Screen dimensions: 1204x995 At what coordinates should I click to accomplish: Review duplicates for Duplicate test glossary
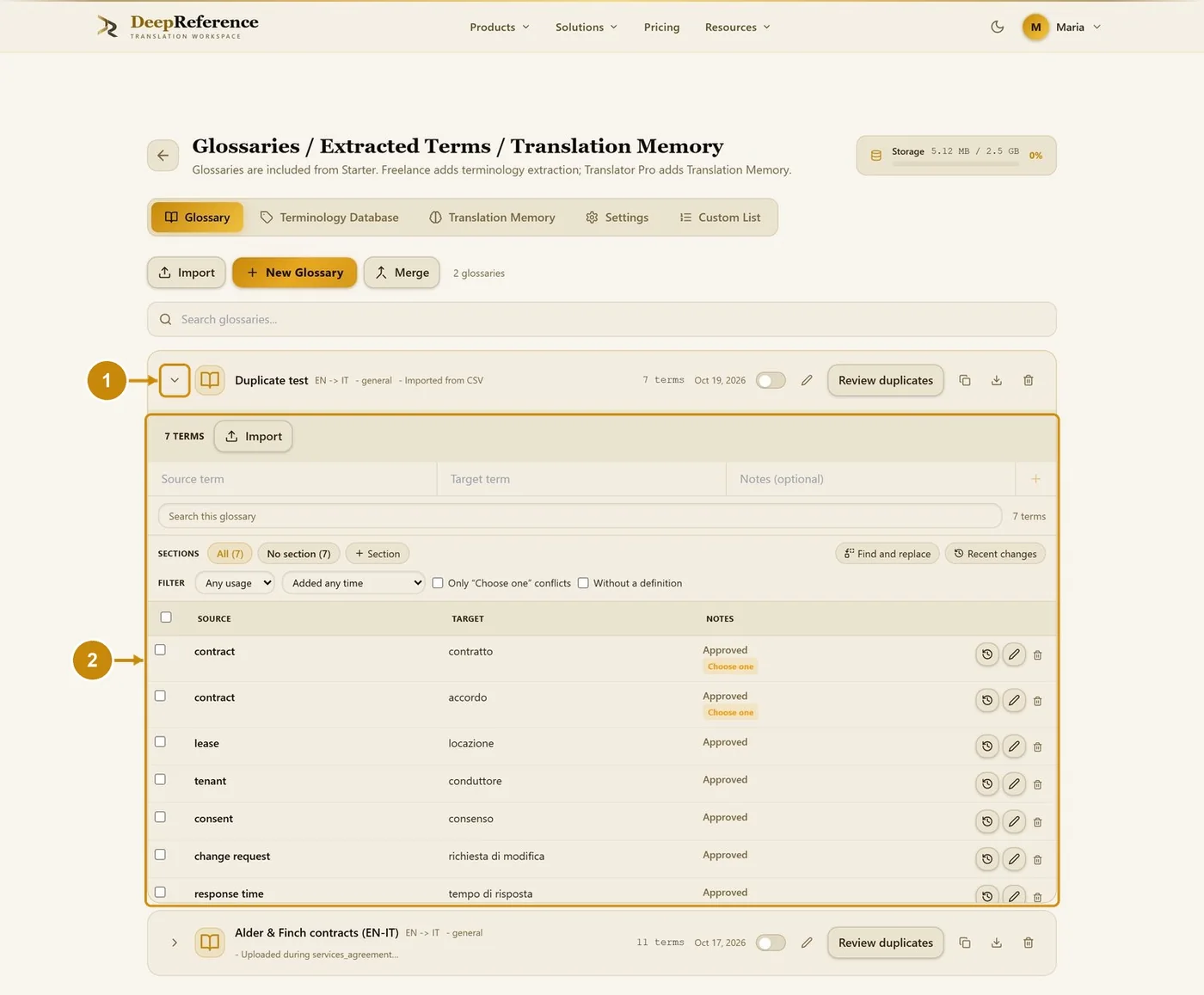click(886, 380)
